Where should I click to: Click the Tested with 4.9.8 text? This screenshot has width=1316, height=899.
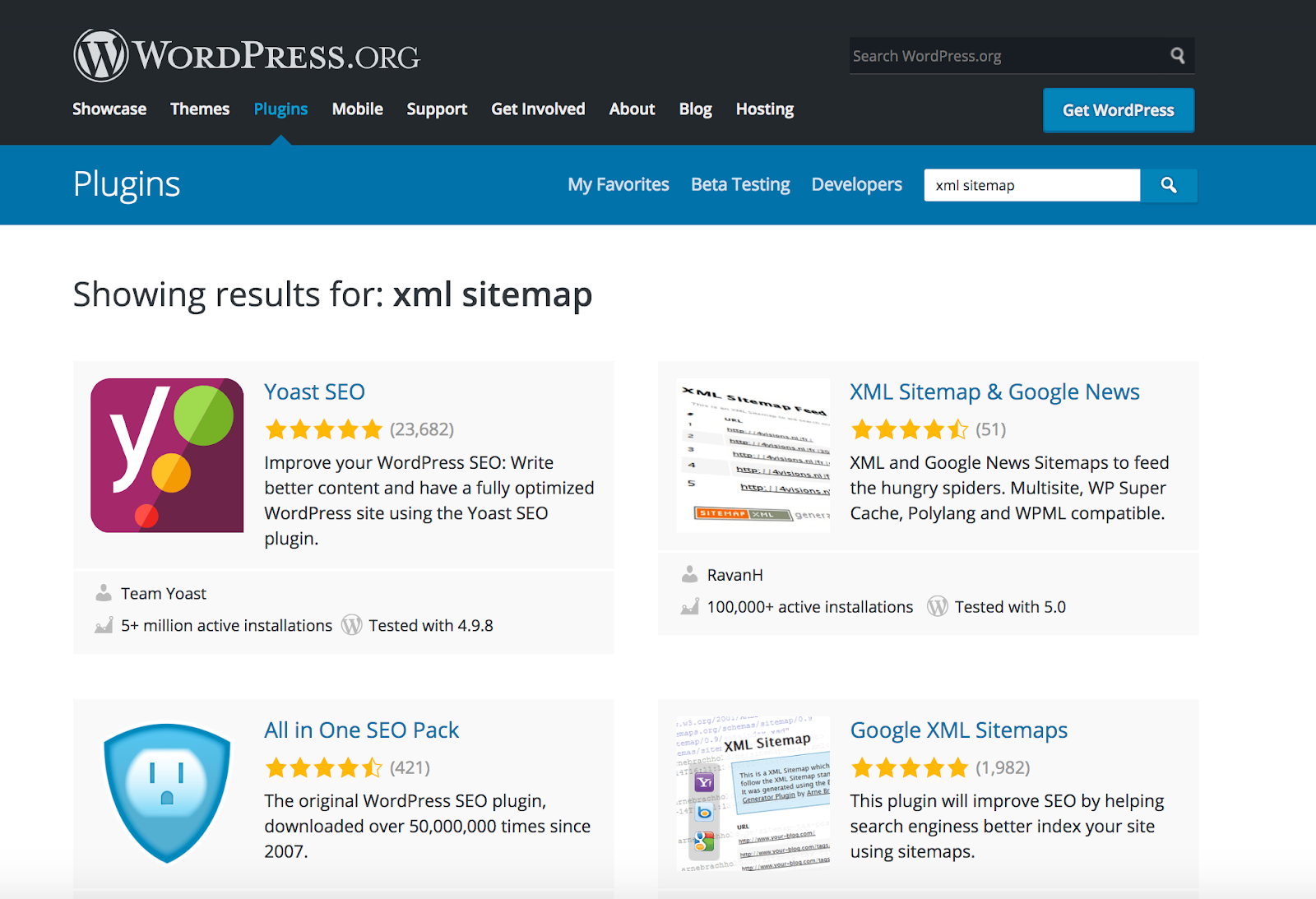tap(431, 625)
